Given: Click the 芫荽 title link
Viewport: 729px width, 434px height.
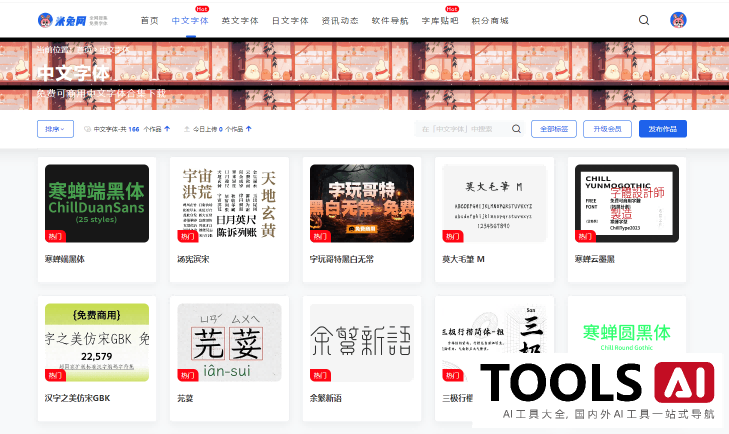Looking at the screenshot, I should pyautogui.click(x=185, y=398).
